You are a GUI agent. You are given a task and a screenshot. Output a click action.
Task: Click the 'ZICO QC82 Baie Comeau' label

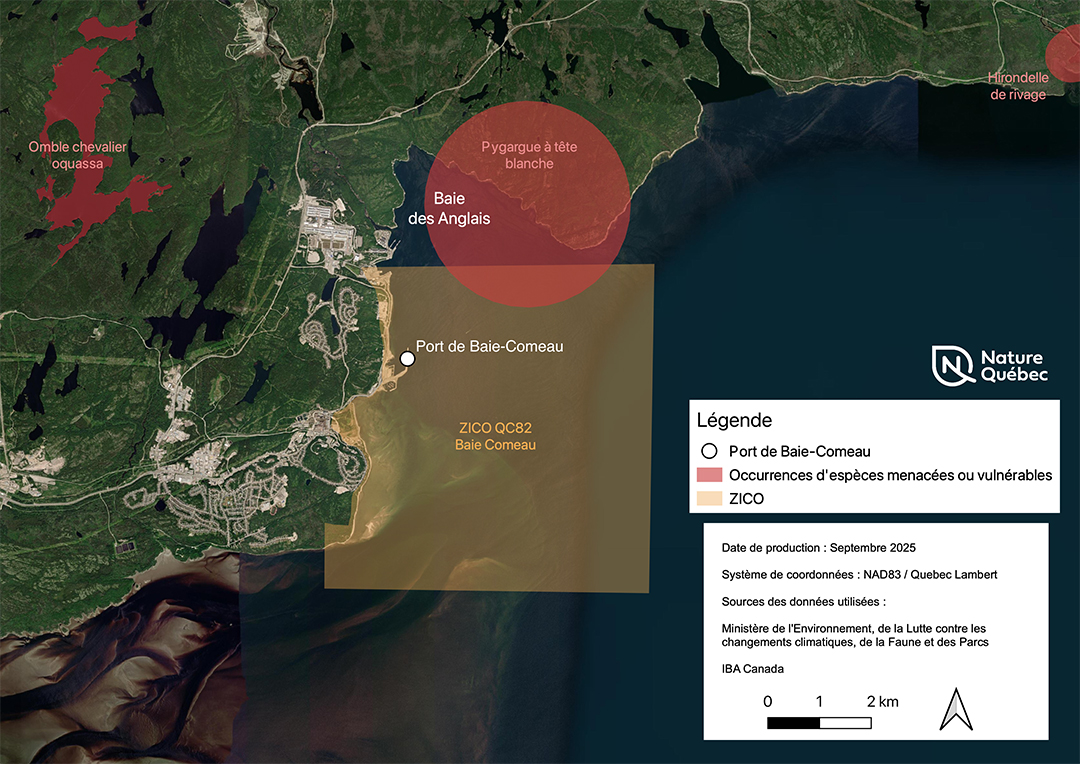point(495,435)
